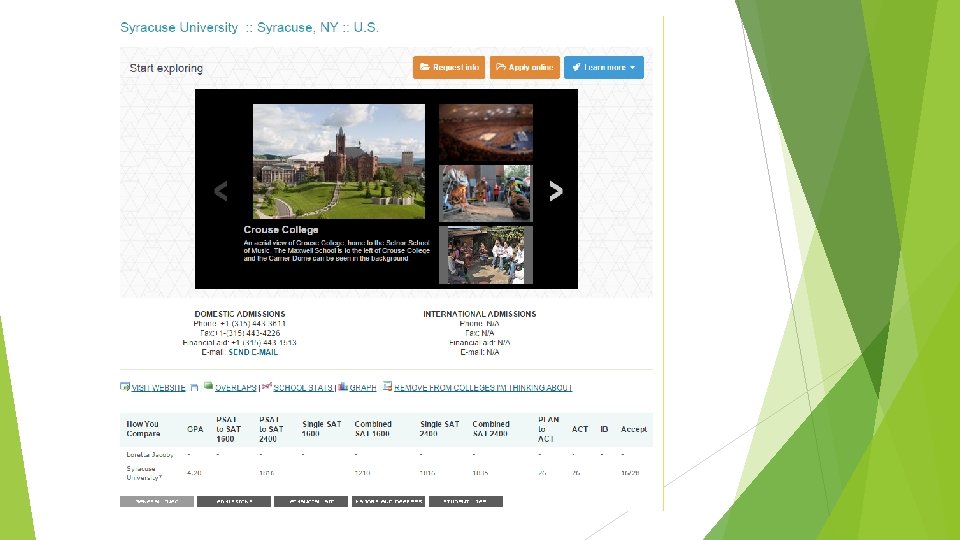This screenshot has width=960, height=540.
Task: Open the Learn more dropdown
Action: pos(604,67)
